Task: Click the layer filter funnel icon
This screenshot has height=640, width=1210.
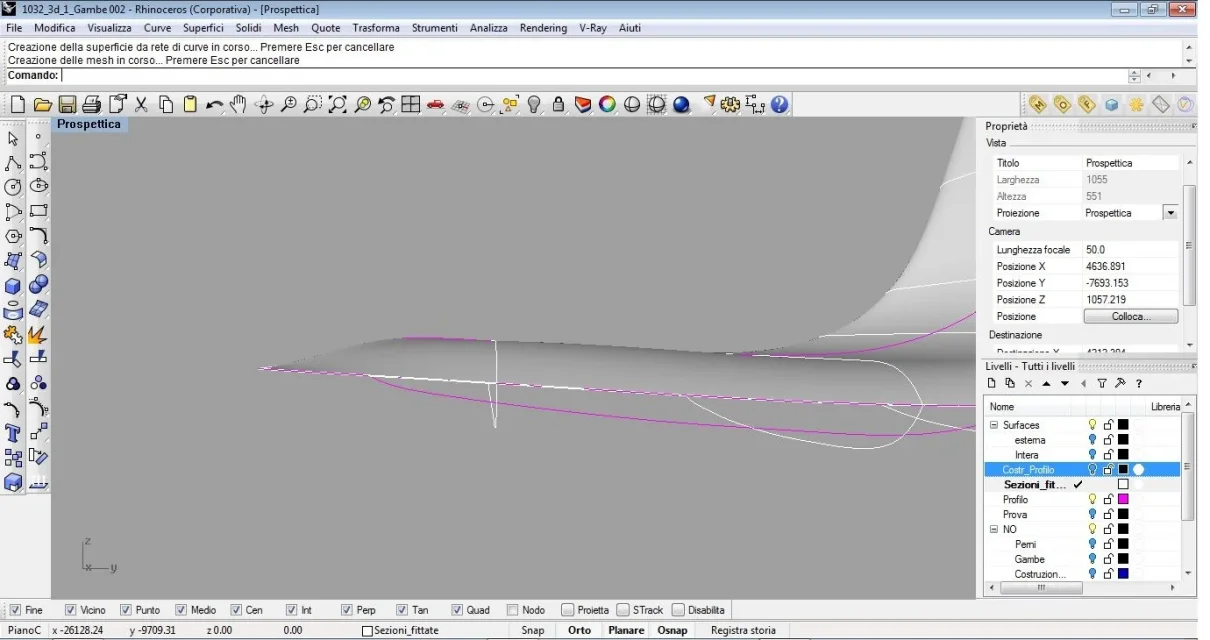Action: click(1102, 383)
